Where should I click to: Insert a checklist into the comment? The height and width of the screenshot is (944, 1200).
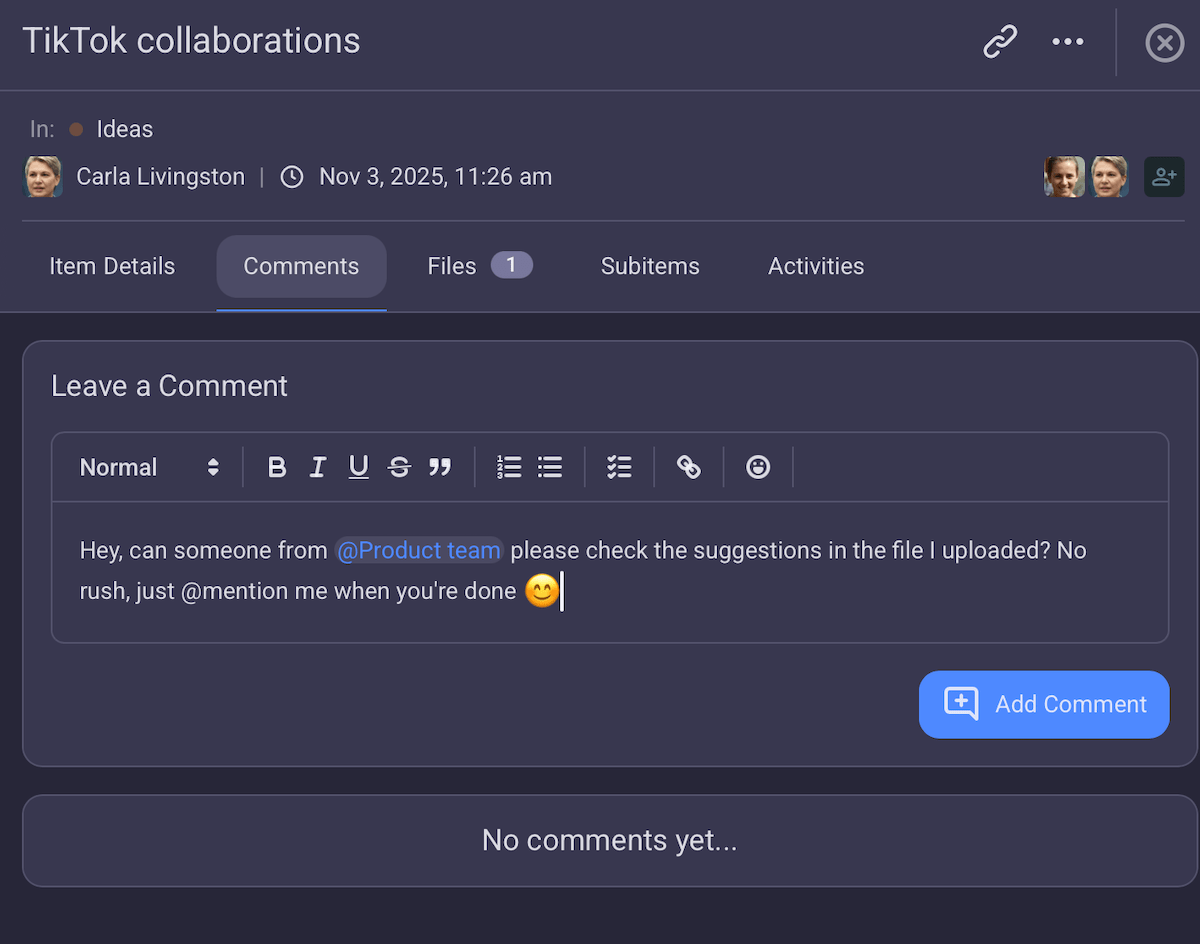click(x=619, y=466)
